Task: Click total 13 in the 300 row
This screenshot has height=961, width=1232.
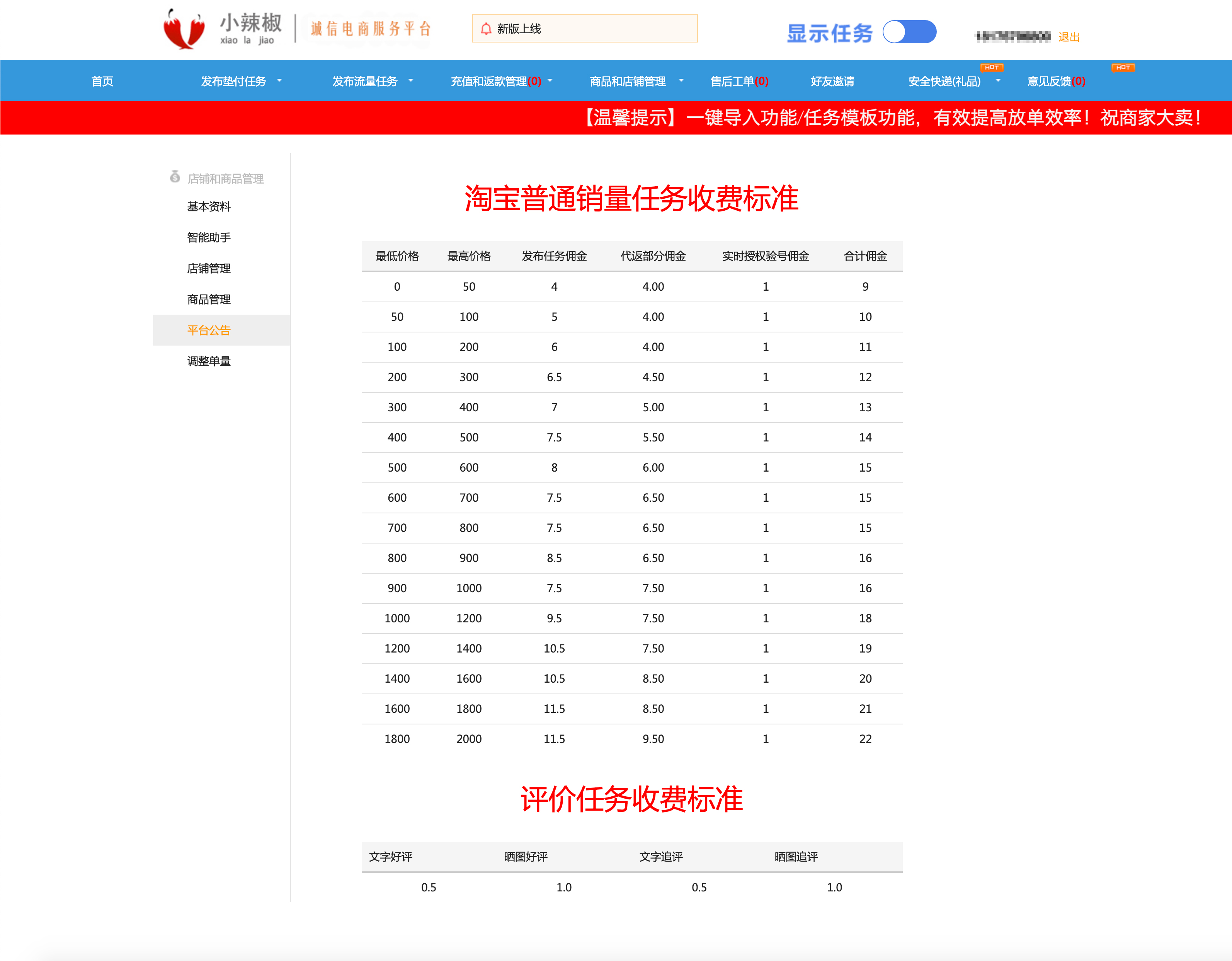Action: point(865,407)
